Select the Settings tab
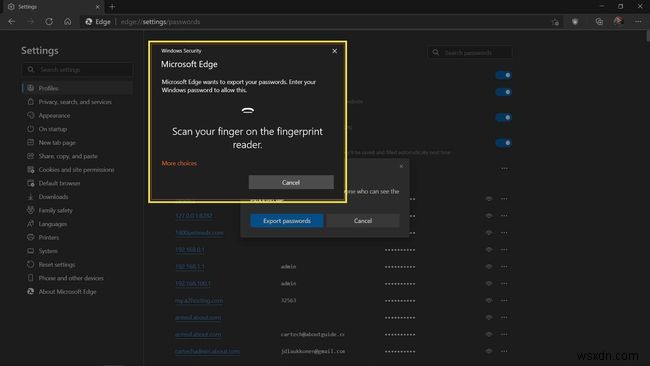This screenshot has width=650, height=366. pyautogui.click(x=54, y=7)
